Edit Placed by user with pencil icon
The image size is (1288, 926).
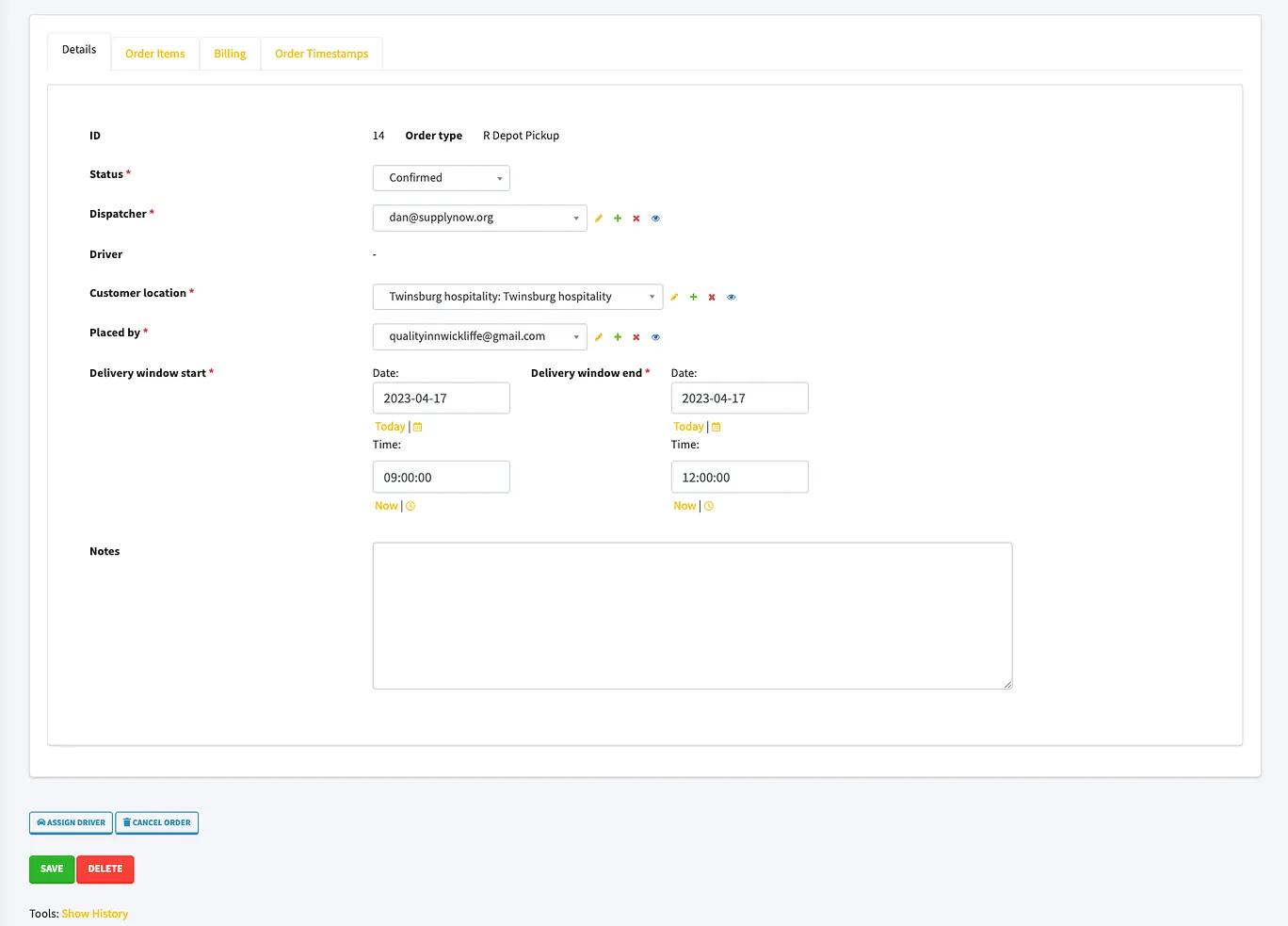(x=599, y=337)
